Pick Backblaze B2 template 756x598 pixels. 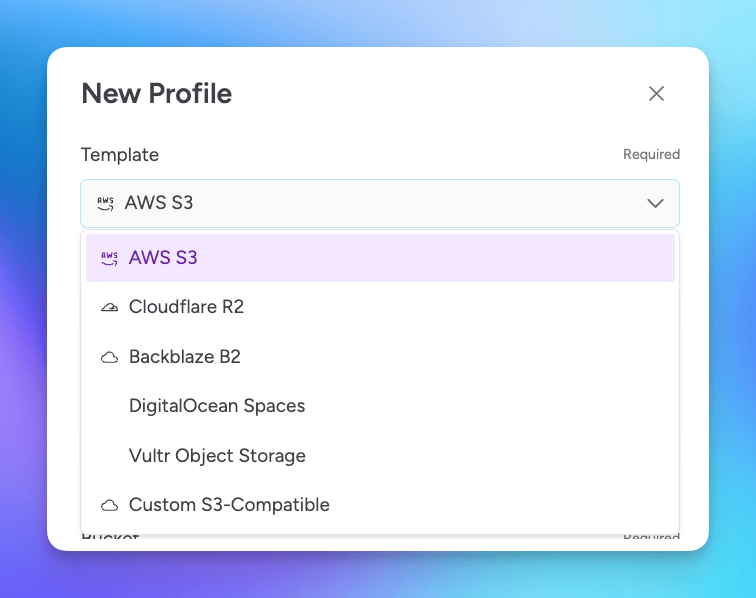pos(380,357)
